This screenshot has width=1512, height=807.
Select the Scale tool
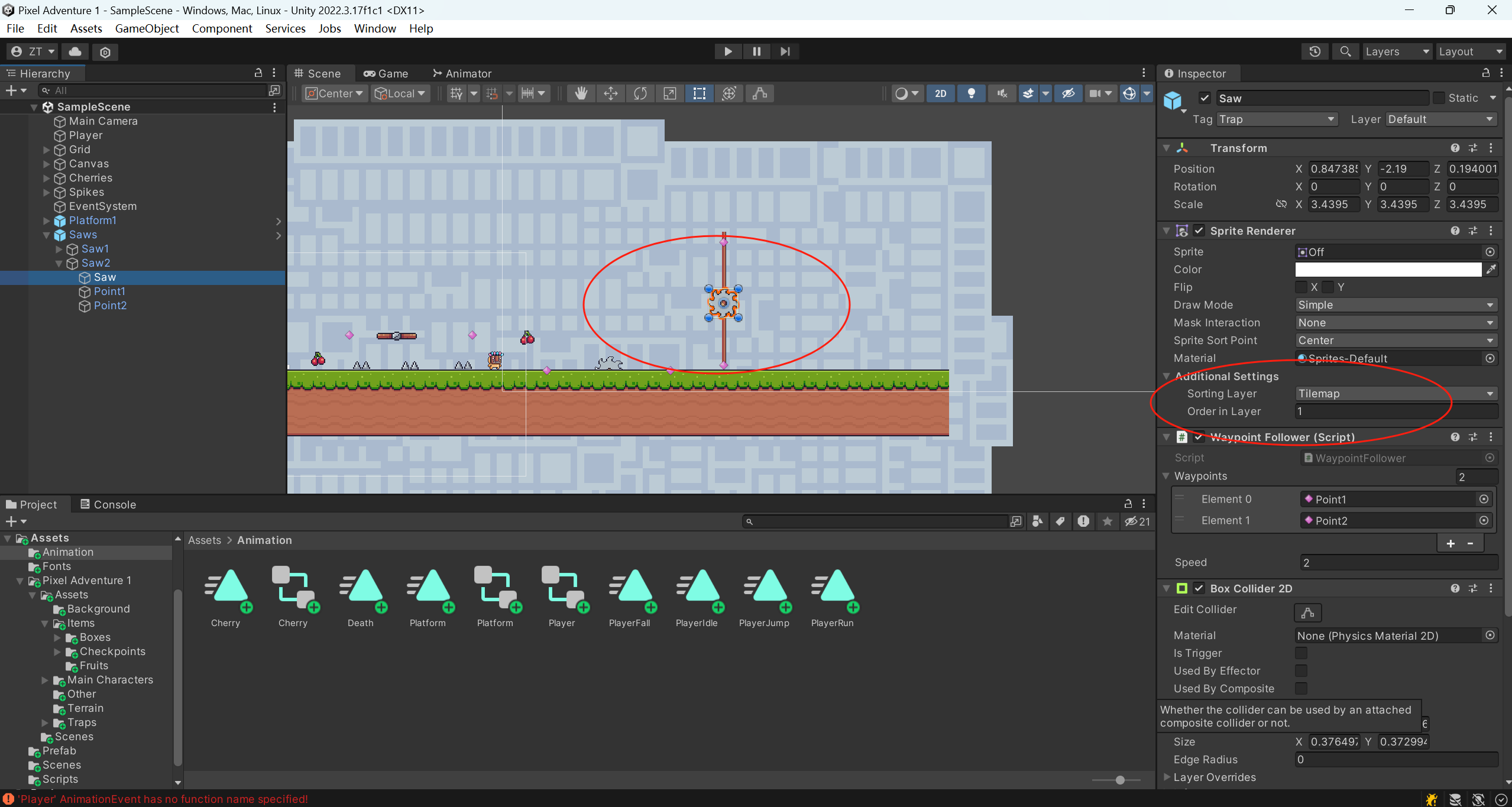click(669, 93)
